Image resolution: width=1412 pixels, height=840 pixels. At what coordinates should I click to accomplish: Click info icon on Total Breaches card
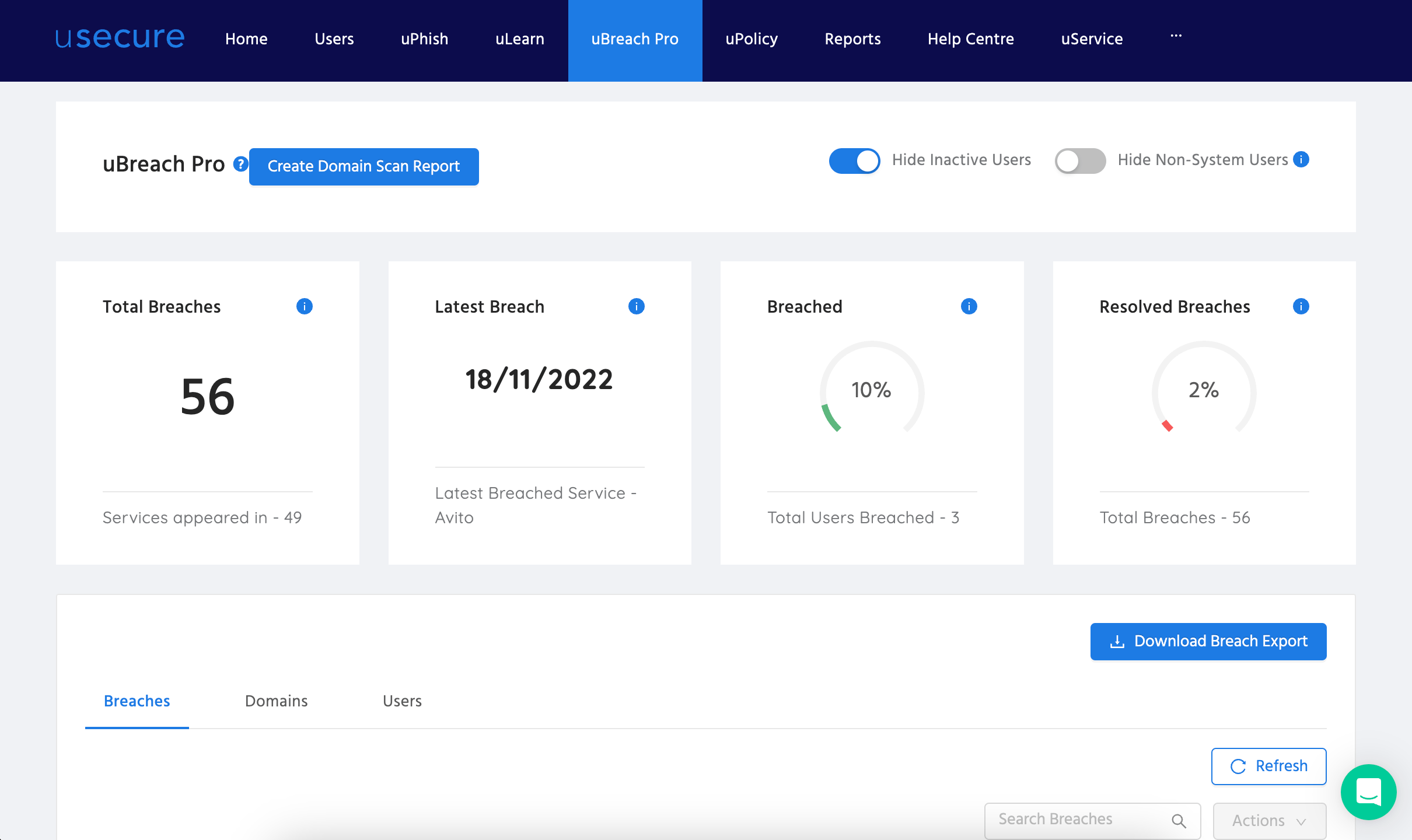[x=304, y=306]
